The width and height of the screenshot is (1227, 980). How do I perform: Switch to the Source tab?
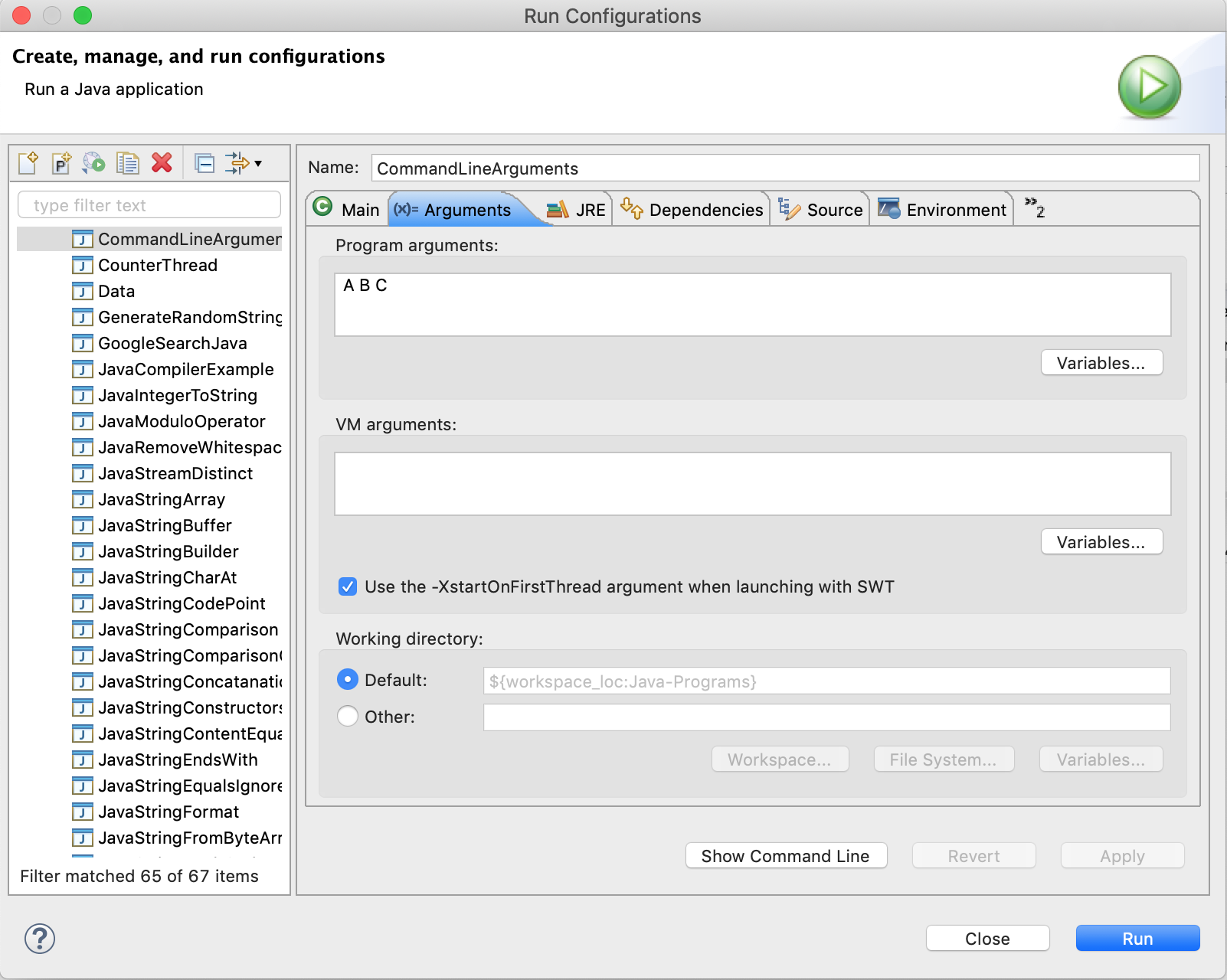tap(820, 209)
